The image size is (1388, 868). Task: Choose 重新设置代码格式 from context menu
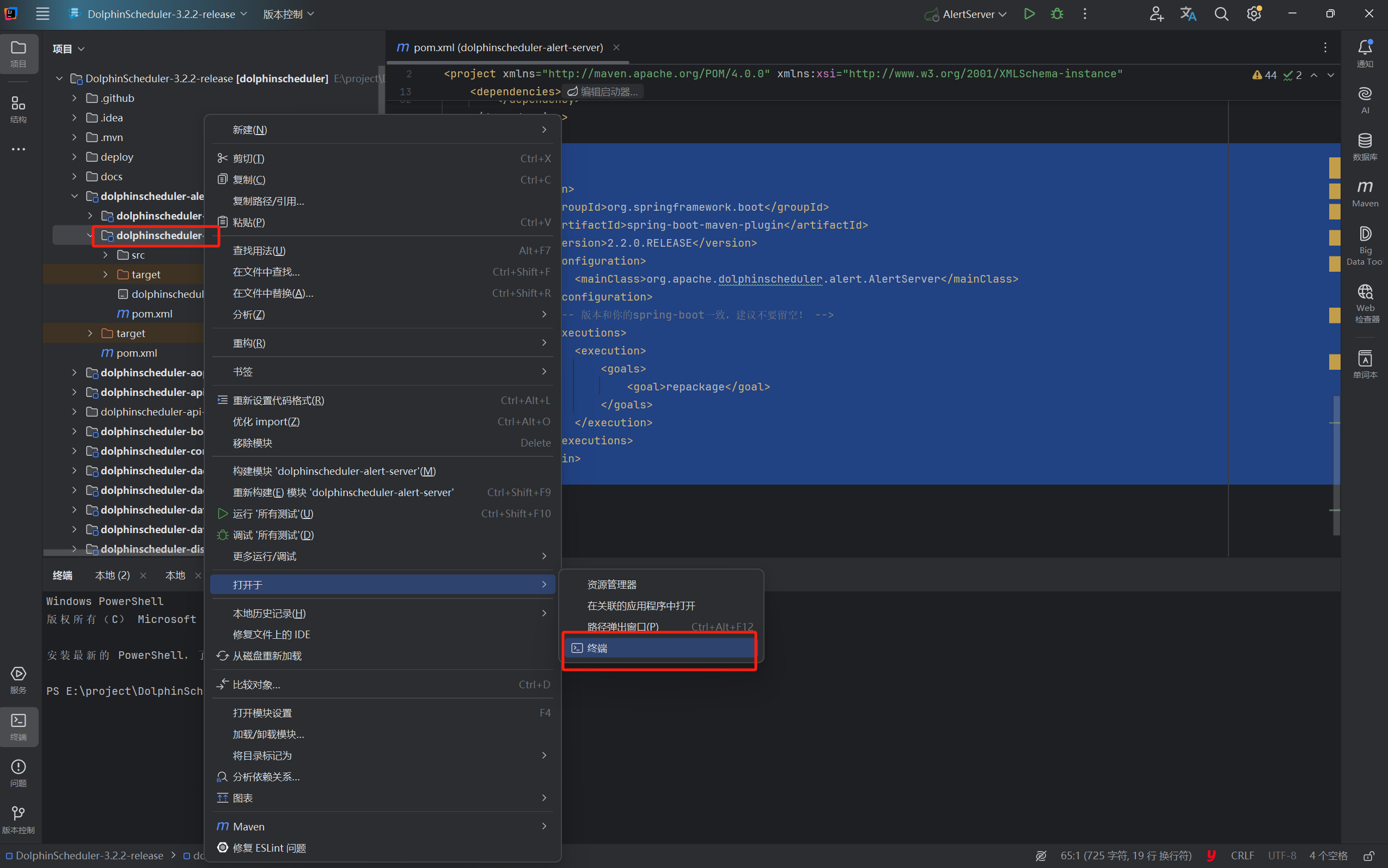tap(278, 400)
